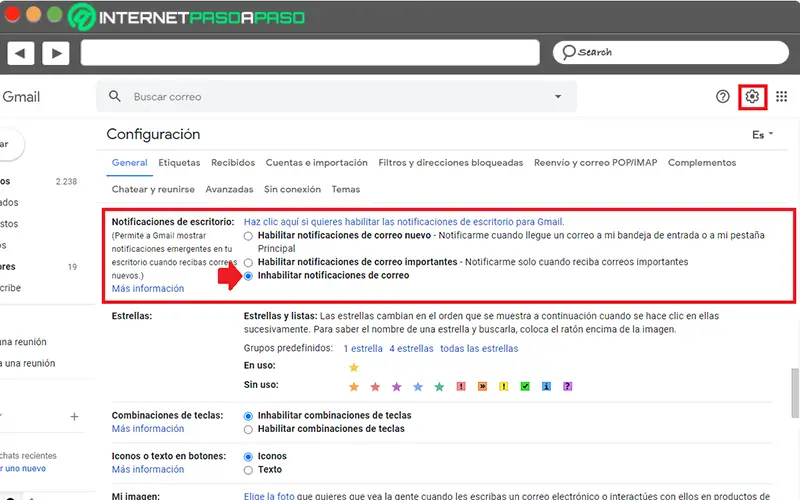Click the browser Search field
The height and width of the screenshot is (500, 800).
(x=670, y=52)
